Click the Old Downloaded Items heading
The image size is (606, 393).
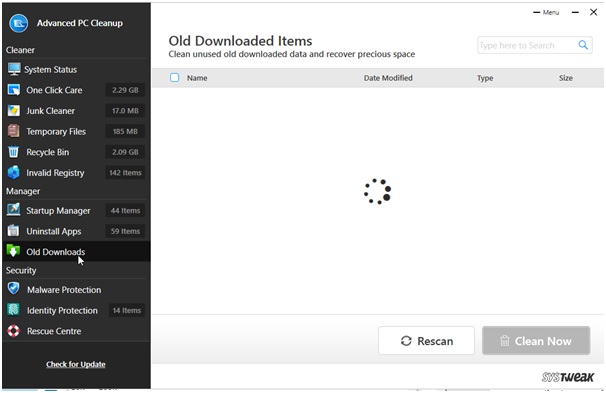point(240,41)
